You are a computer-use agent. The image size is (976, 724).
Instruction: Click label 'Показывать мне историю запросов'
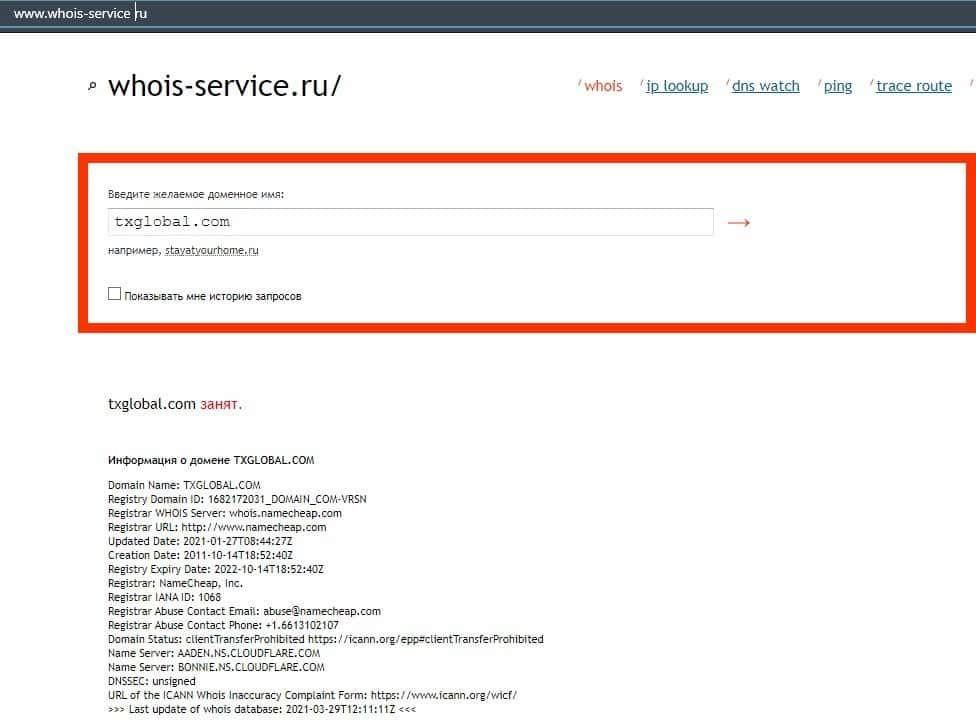(213, 296)
